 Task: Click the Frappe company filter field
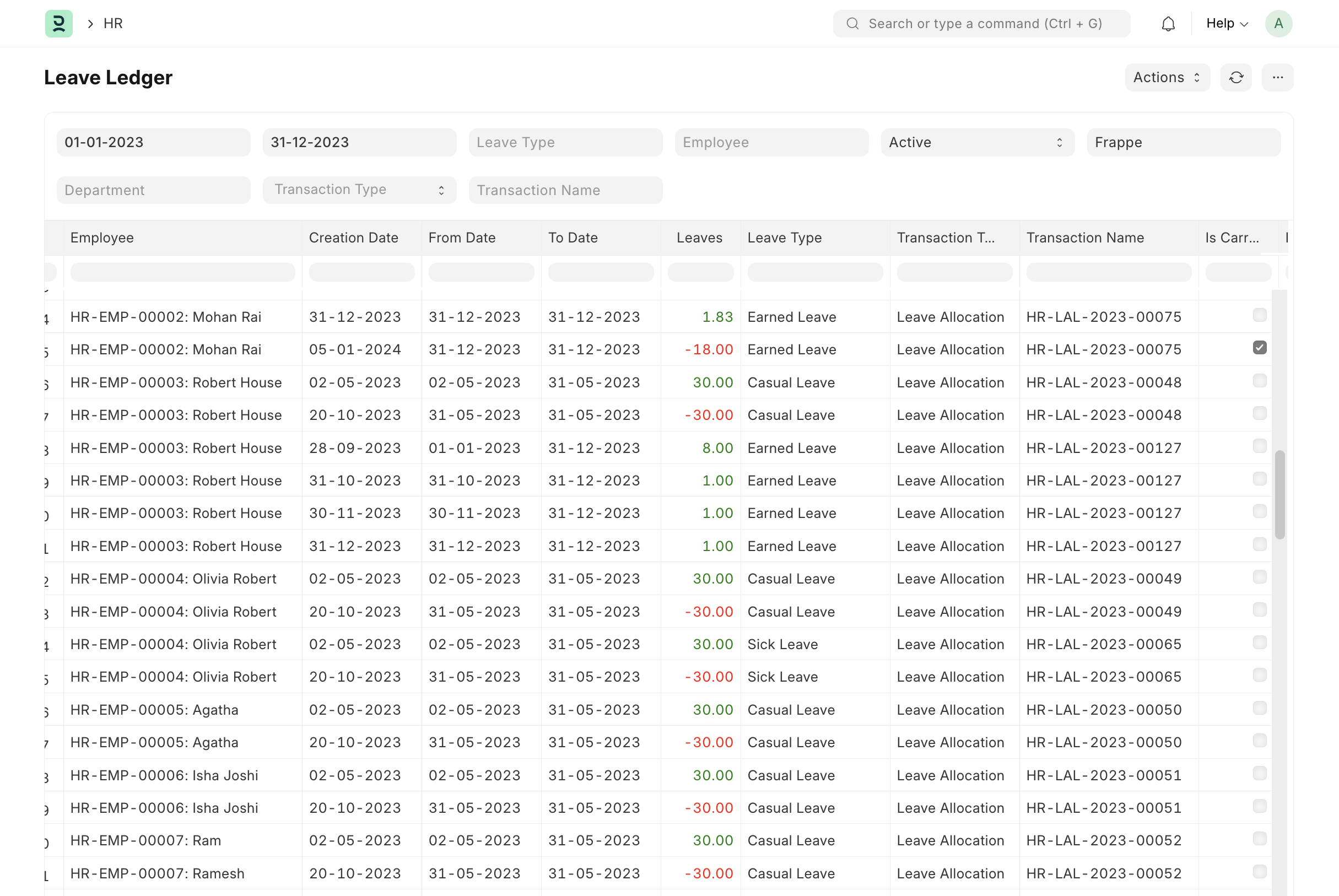pyautogui.click(x=1184, y=142)
